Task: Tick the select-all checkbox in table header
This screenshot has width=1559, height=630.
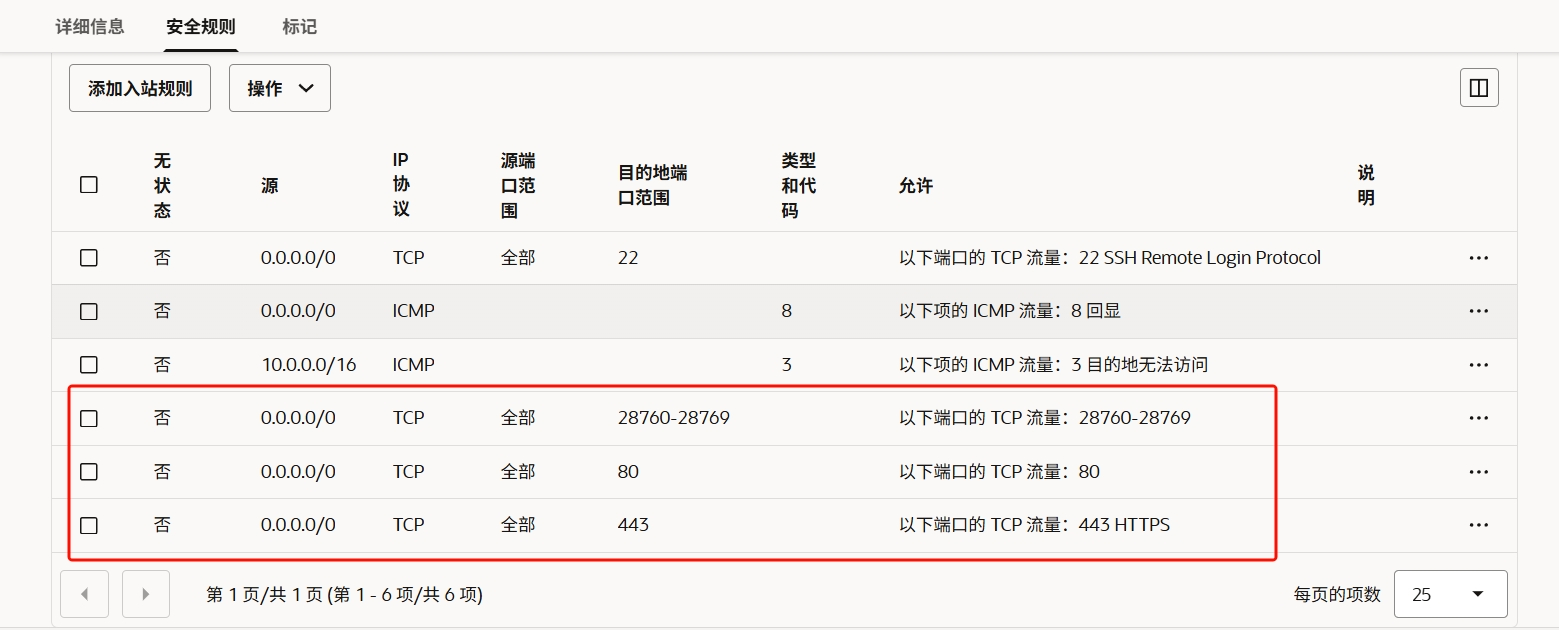Action: (x=89, y=185)
